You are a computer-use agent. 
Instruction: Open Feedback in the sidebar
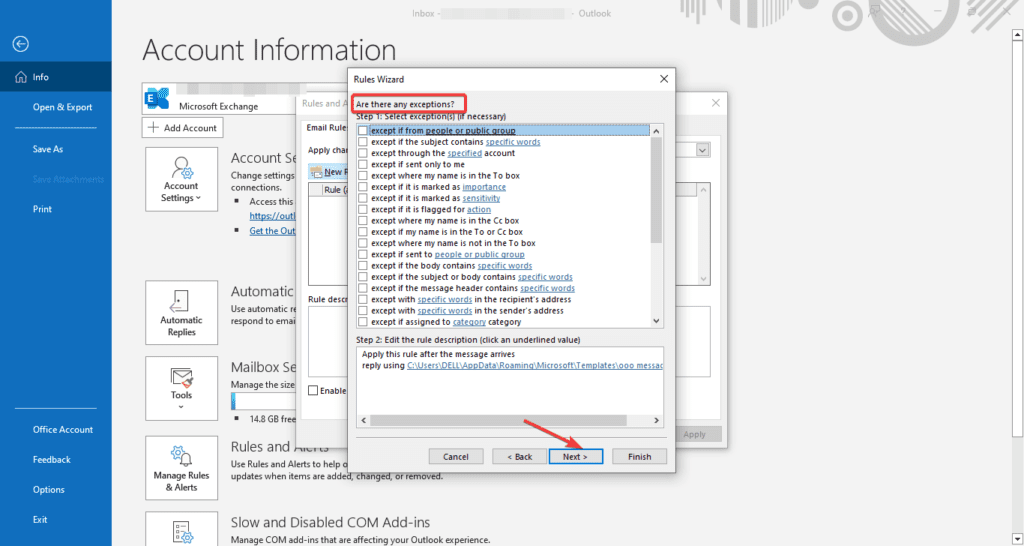tap(52, 460)
